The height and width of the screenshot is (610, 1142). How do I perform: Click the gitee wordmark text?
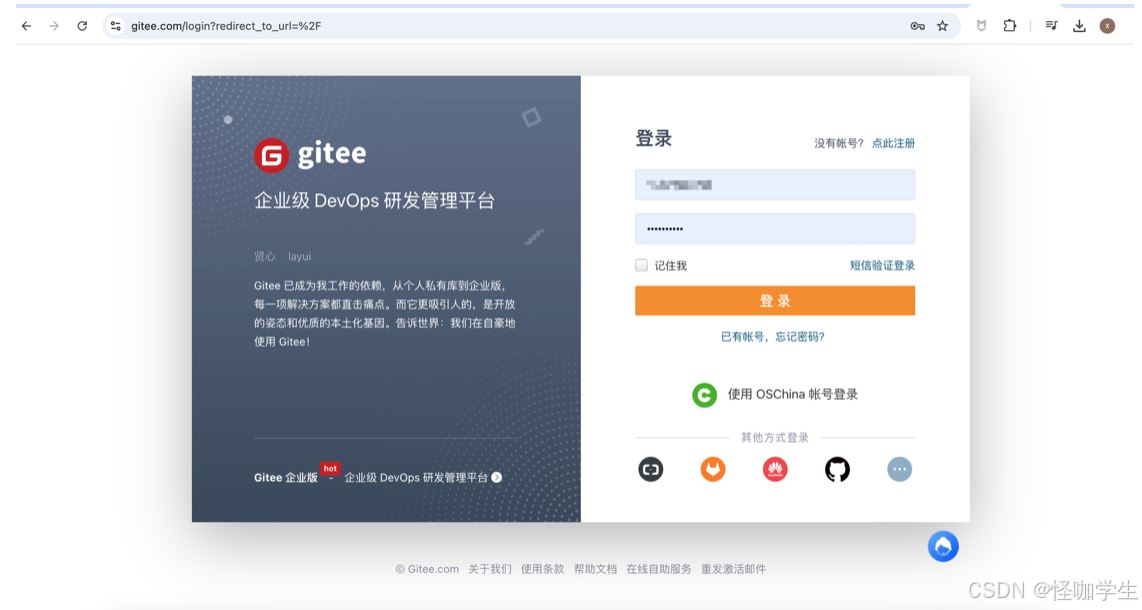(x=332, y=154)
